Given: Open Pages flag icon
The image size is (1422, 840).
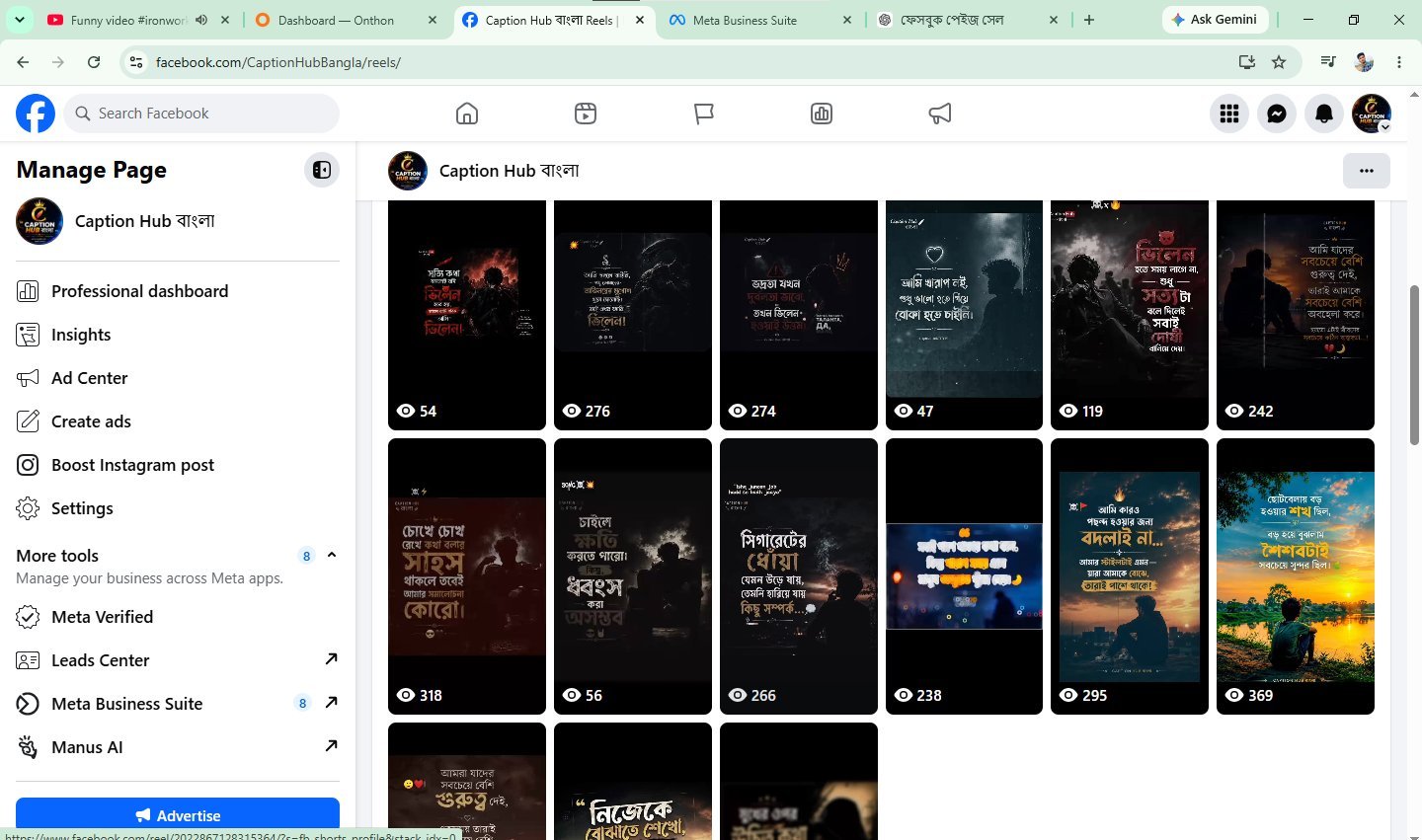Looking at the screenshot, I should pos(704,114).
